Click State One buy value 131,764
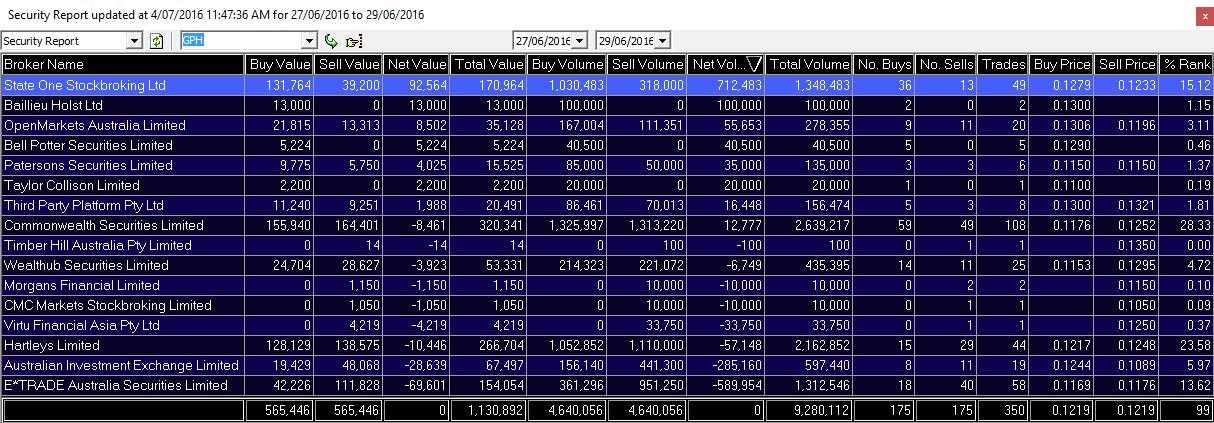 coord(289,86)
